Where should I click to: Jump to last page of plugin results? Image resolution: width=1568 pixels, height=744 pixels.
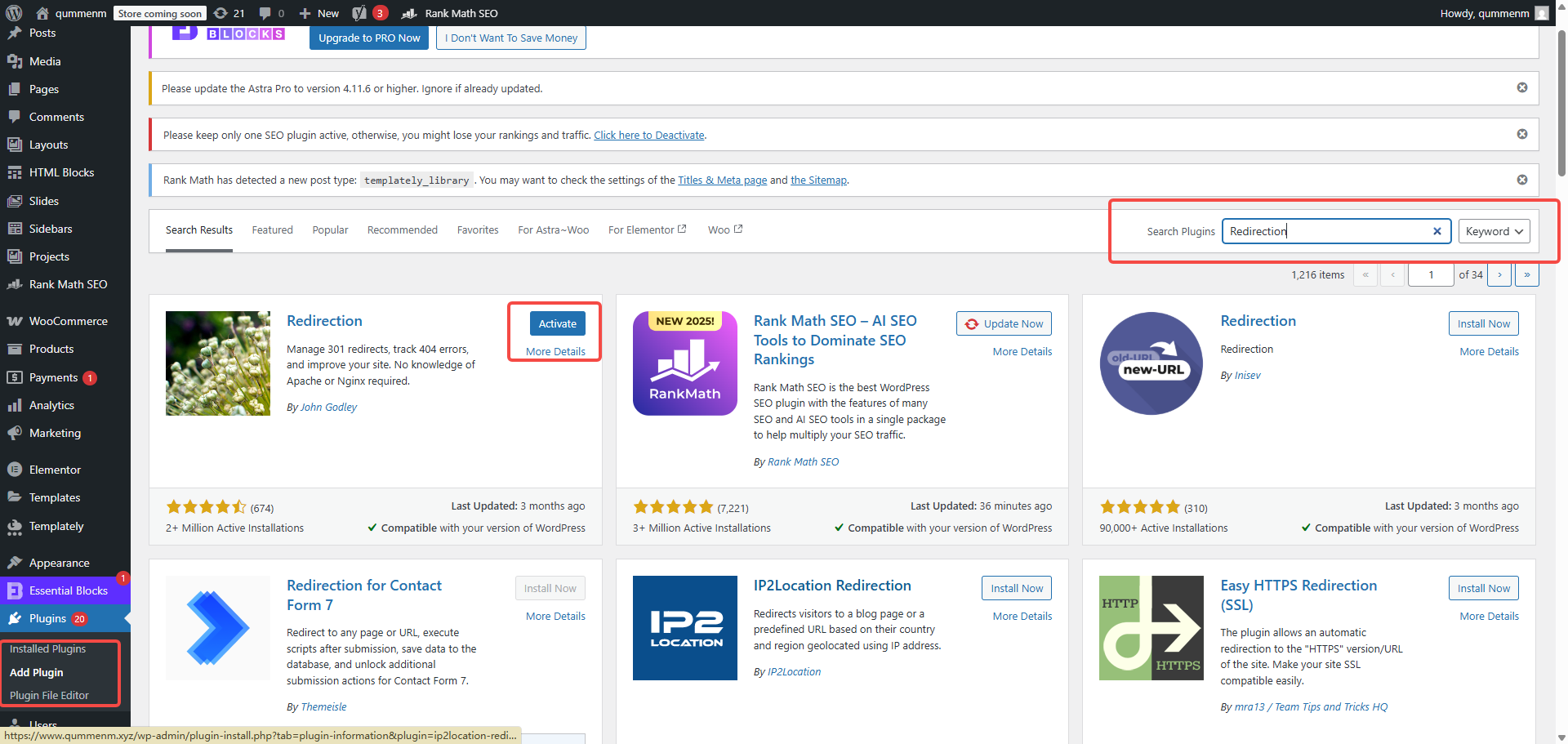click(x=1526, y=275)
